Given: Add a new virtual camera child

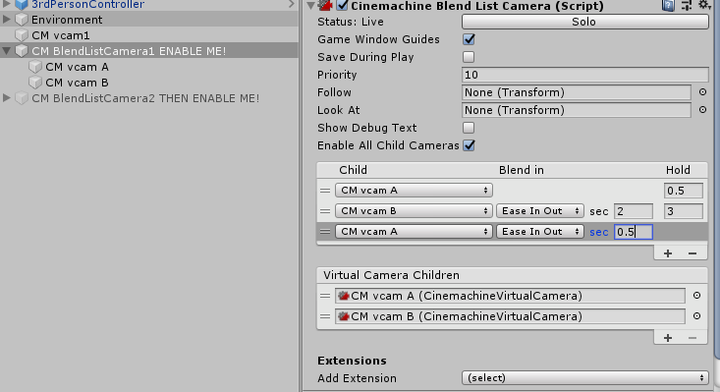Looking at the screenshot, I should pos(668,338).
